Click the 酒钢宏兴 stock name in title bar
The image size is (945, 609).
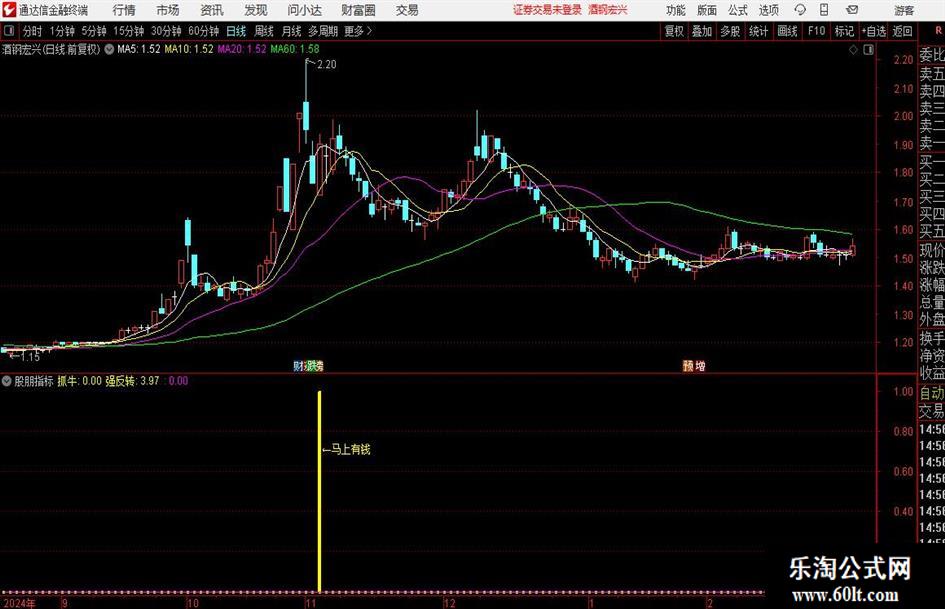(x=608, y=10)
